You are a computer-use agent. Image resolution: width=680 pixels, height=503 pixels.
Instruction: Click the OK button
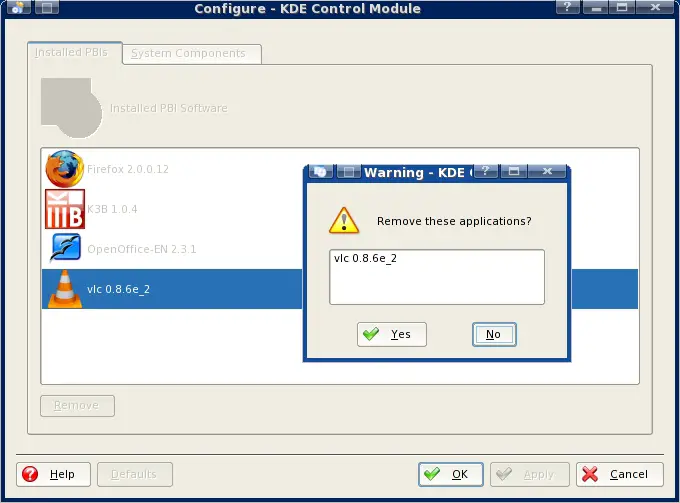point(451,474)
